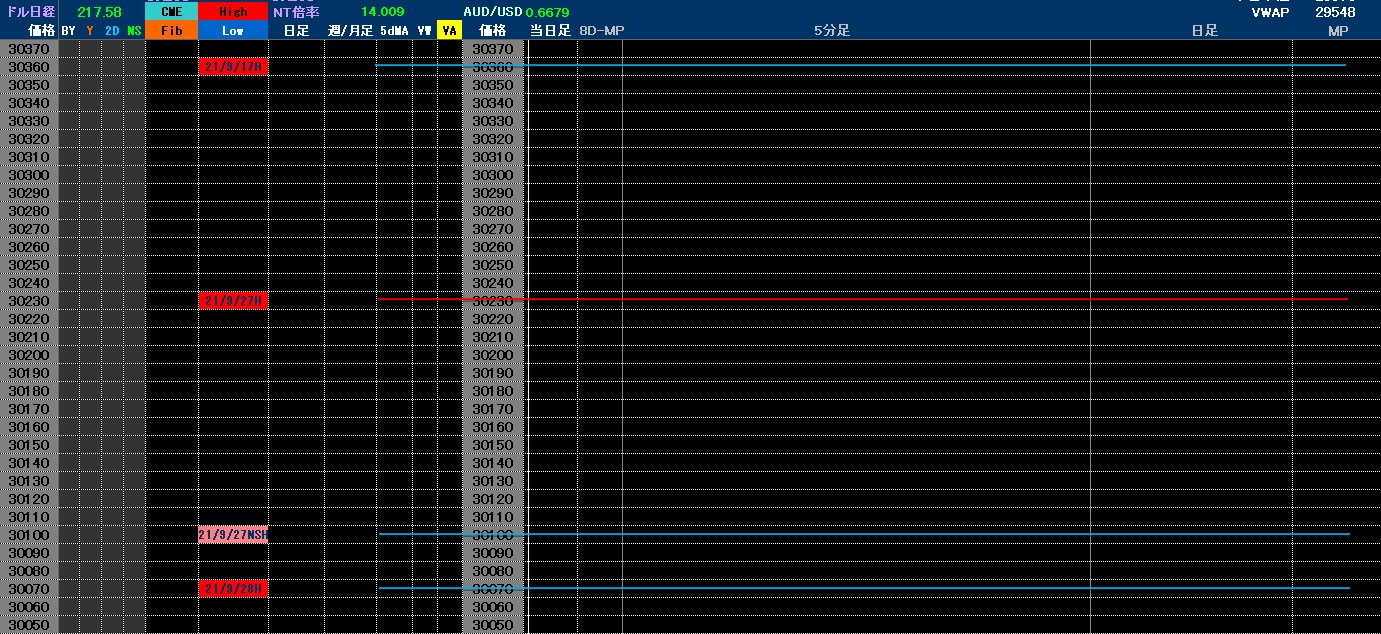Select the VW column header
Viewport: 1381px width, 634px height.
pyautogui.click(x=424, y=31)
